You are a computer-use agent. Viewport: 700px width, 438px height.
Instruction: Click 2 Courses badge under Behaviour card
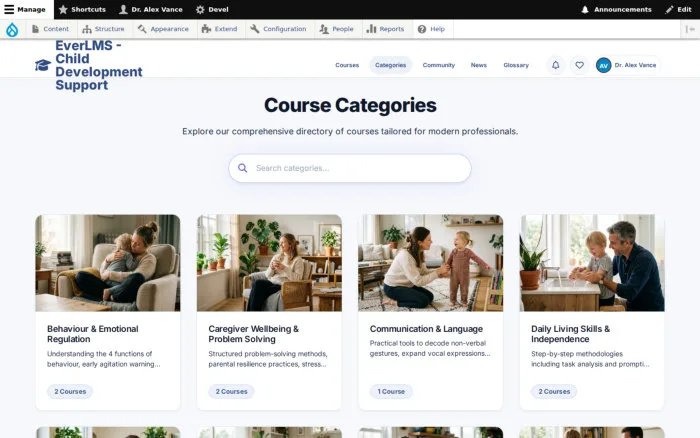(x=70, y=392)
